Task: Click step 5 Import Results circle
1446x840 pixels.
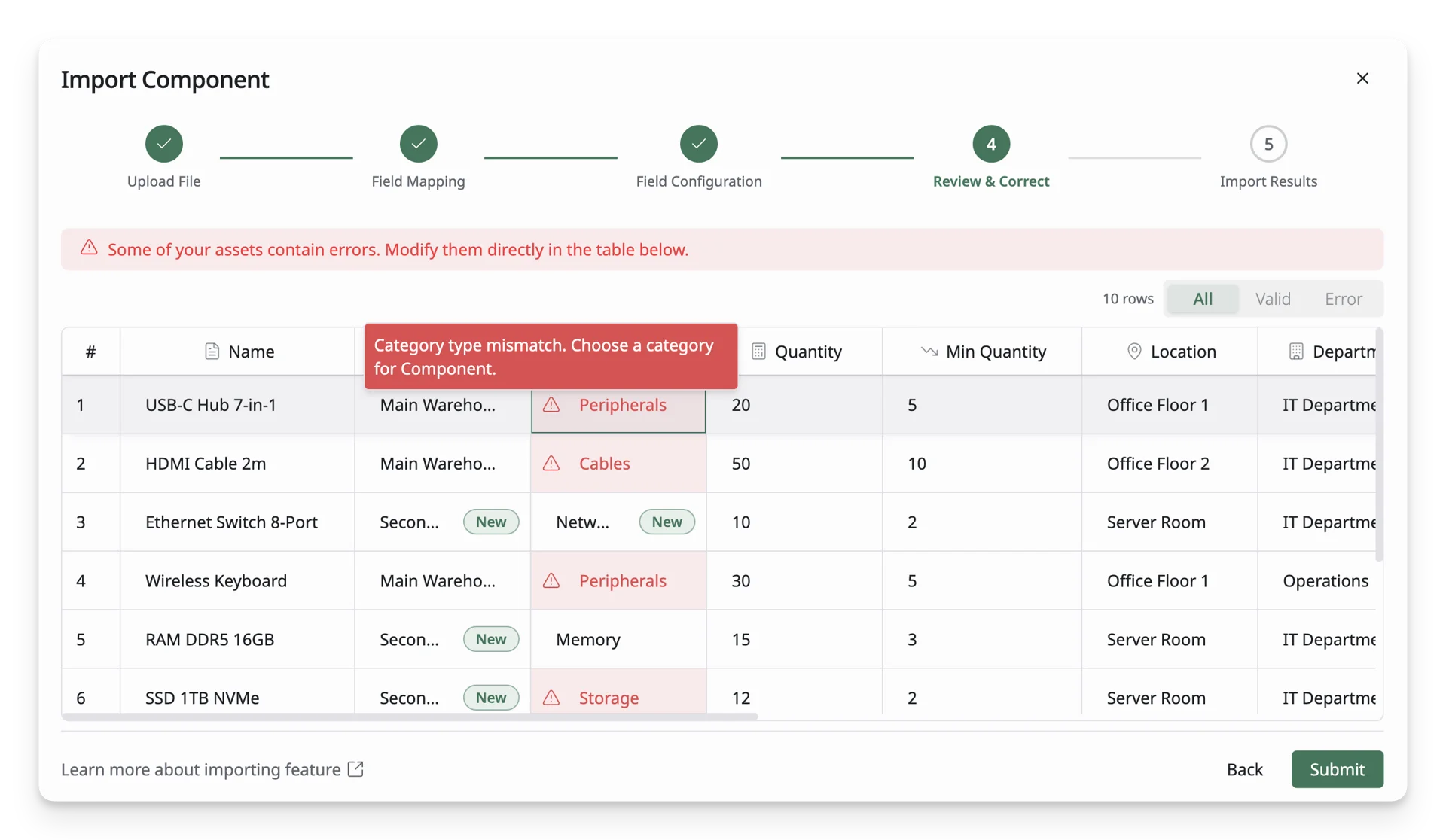Action: click(x=1269, y=144)
